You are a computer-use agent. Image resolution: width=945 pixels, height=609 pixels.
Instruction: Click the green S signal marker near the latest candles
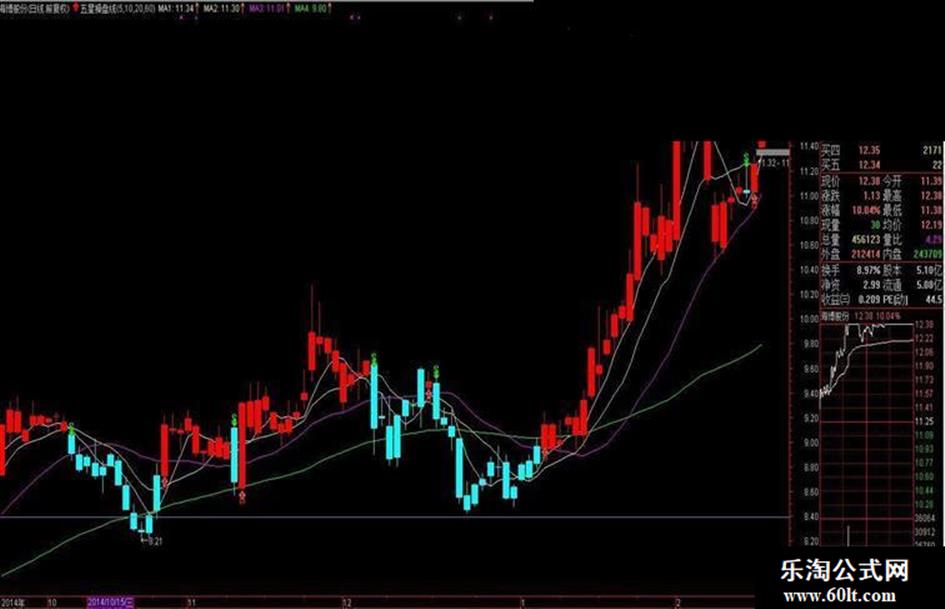coord(746,158)
